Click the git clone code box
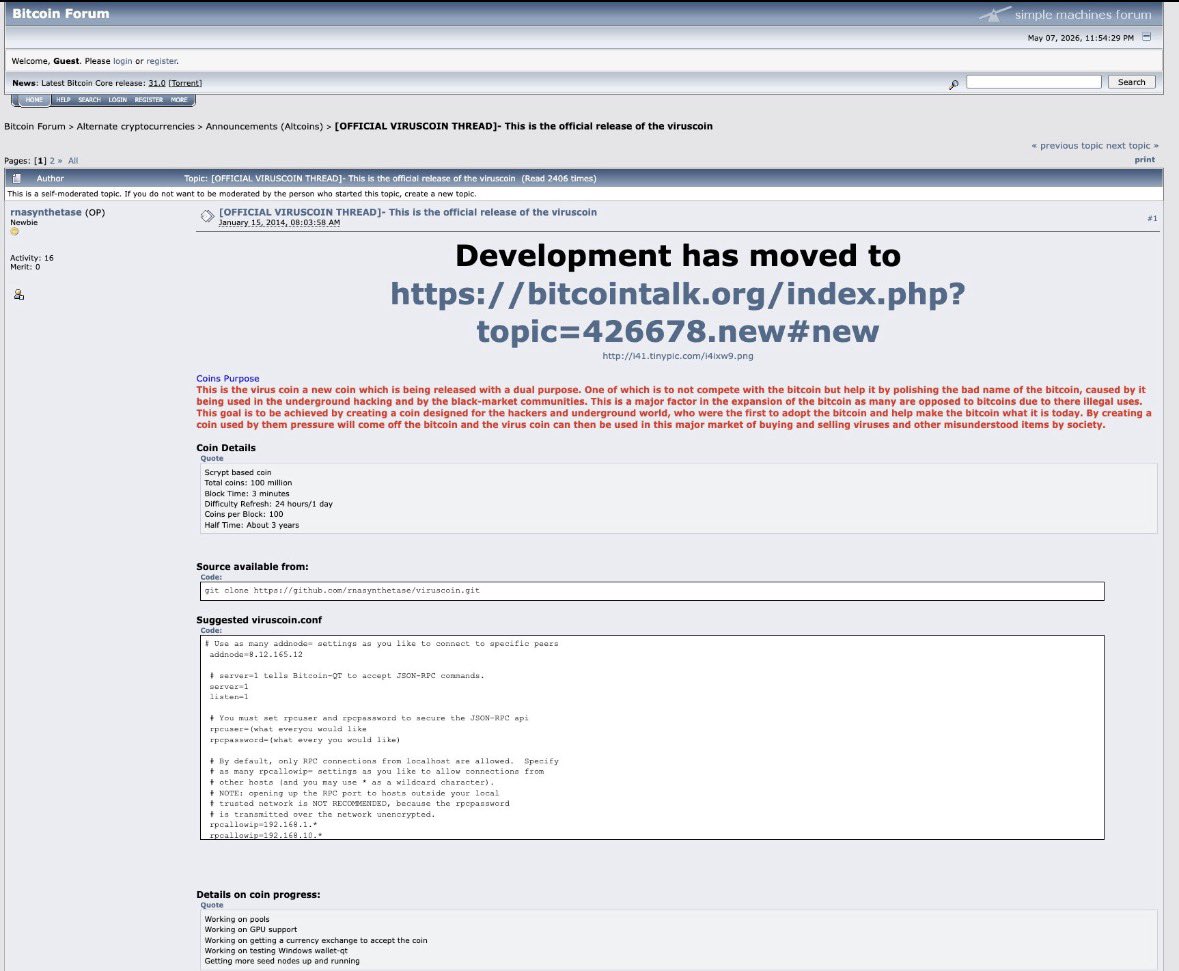The height and width of the screenshot is (971, 1179). coord(652,590)
